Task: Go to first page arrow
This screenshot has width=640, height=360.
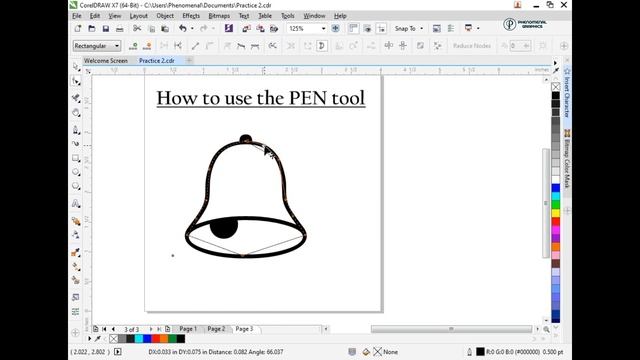Action: [x=104, y=329]
